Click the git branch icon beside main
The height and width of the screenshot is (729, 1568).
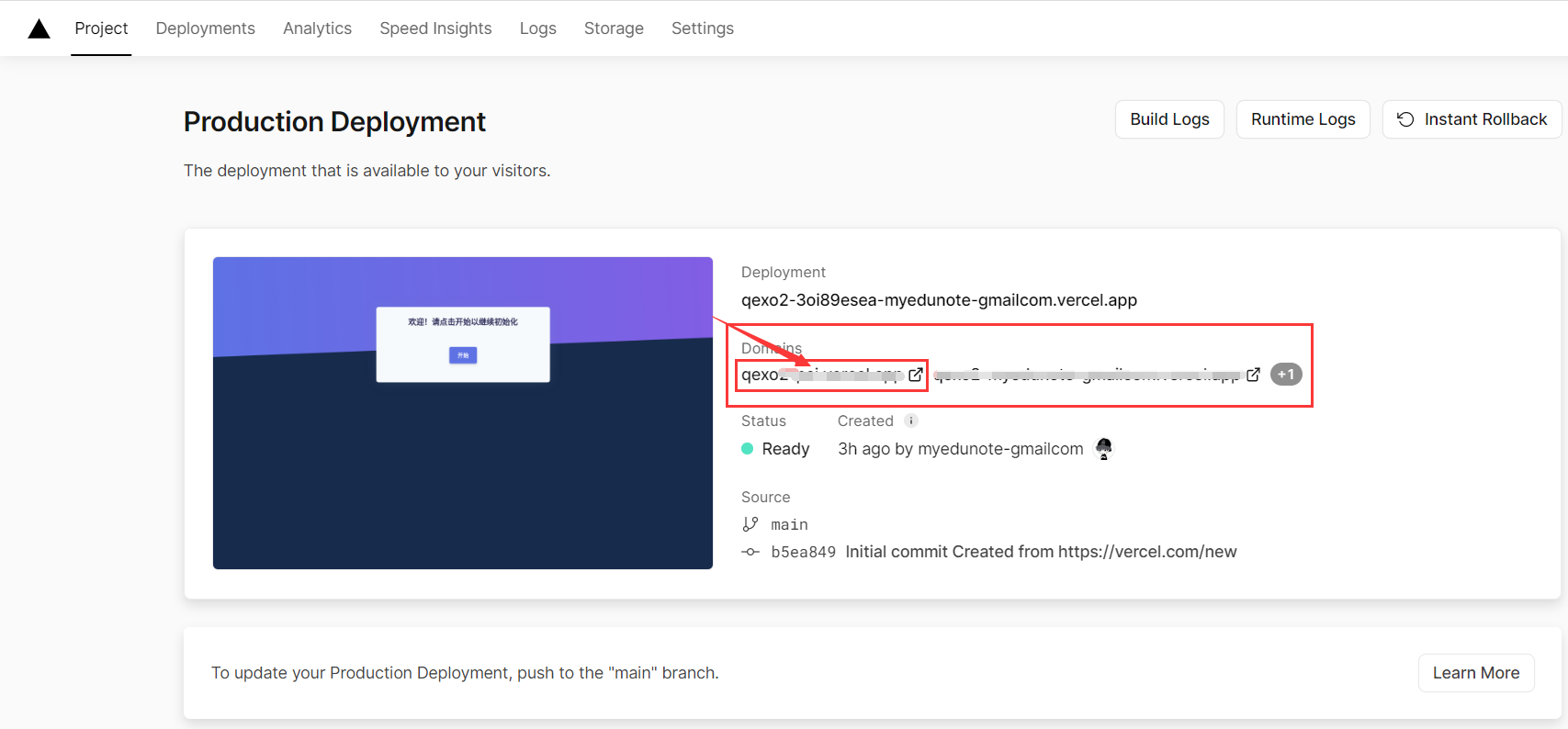point(750,524)
